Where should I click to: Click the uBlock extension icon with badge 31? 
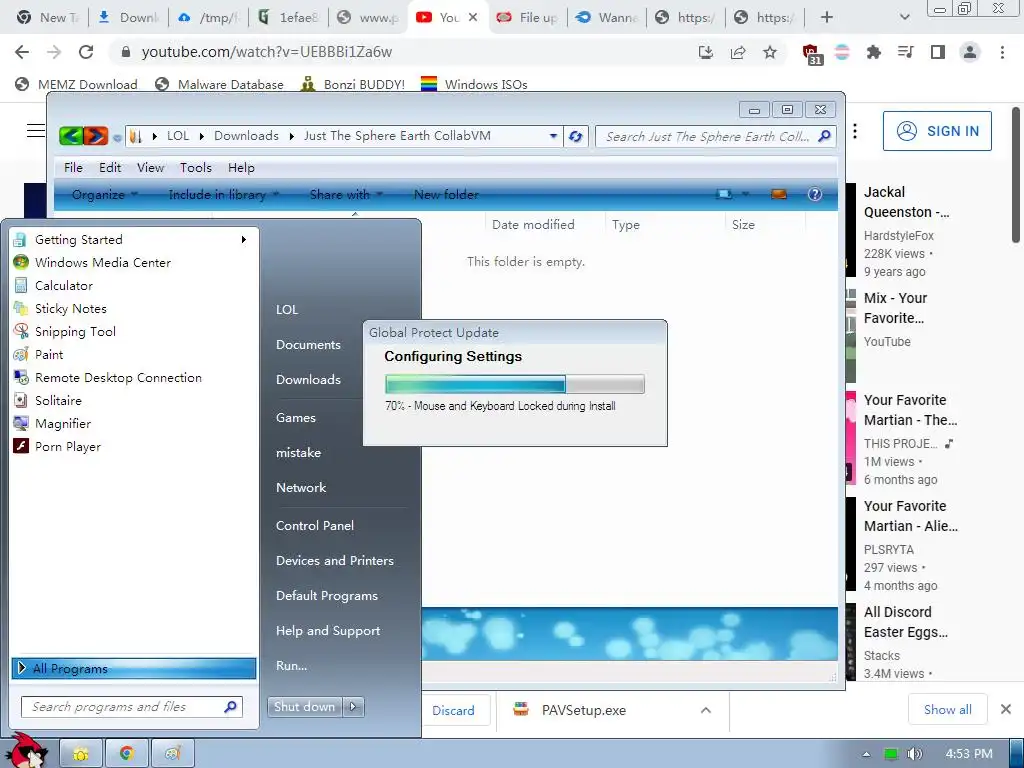click(811, 54)
